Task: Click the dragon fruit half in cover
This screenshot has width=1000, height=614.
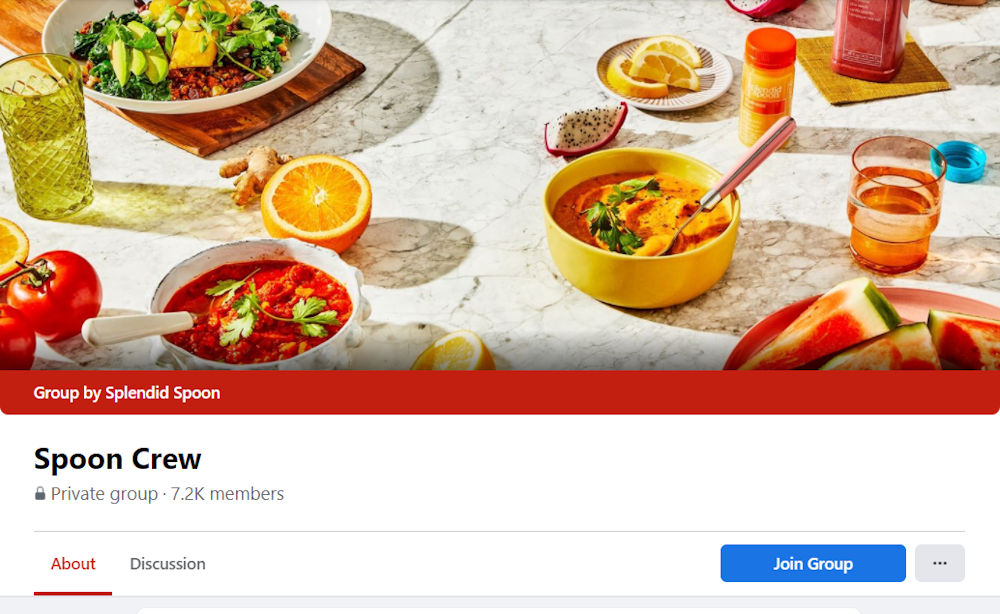Action: [585, 129]
